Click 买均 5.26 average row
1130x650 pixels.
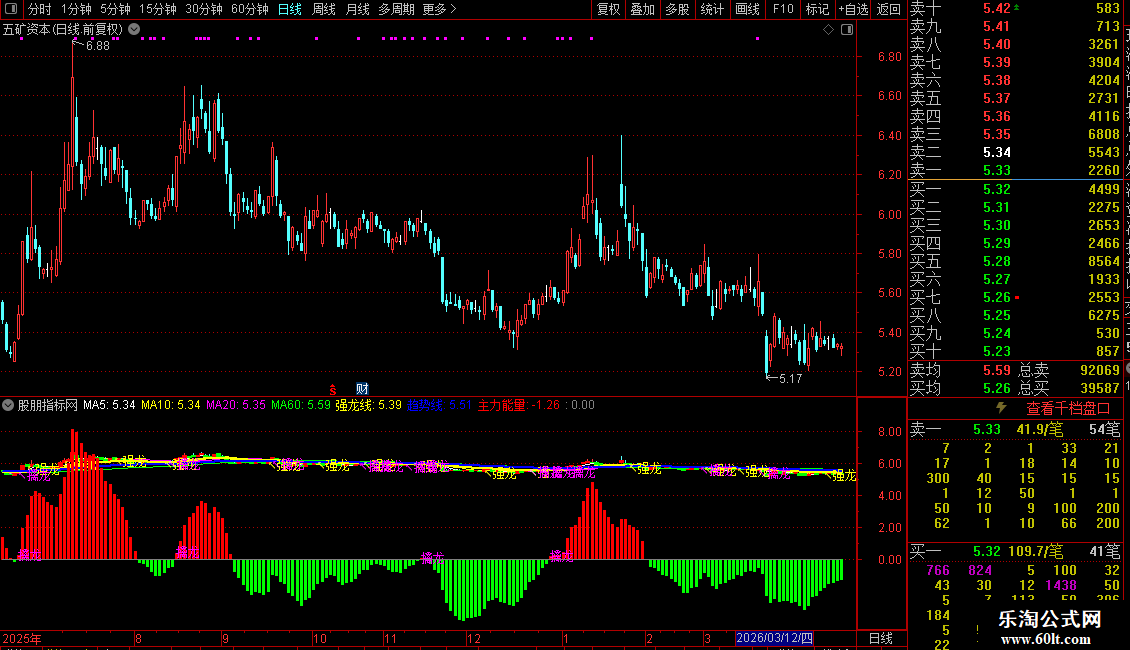tap(960, 388)
